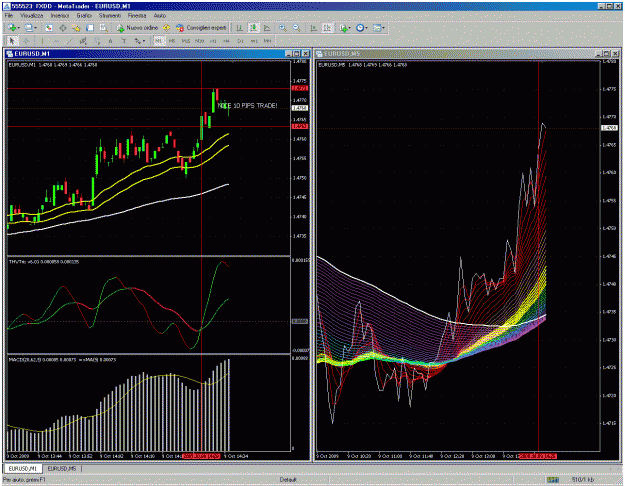
Task: Launch the MetaEditor yellow diamond icon
Action: pos(166,28)
